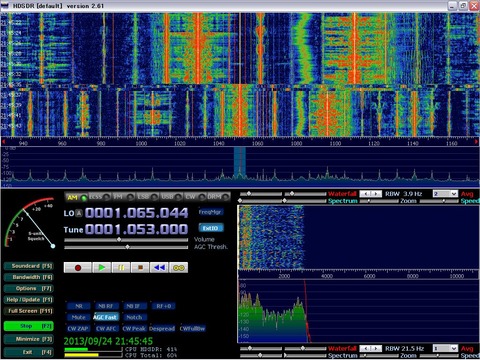Toggle CW AFC
The width and height of the screenshot is (480, 360).
point(106,329)
